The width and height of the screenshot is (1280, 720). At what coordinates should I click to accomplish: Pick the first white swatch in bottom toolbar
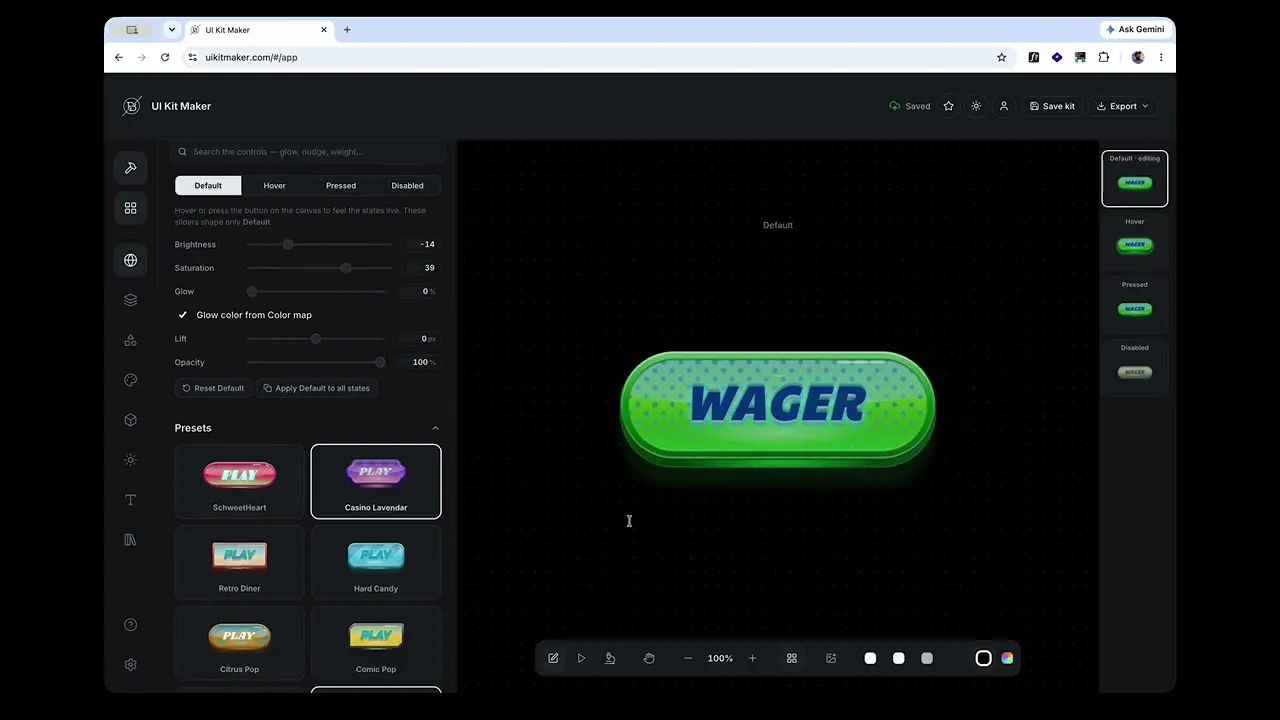870,658
